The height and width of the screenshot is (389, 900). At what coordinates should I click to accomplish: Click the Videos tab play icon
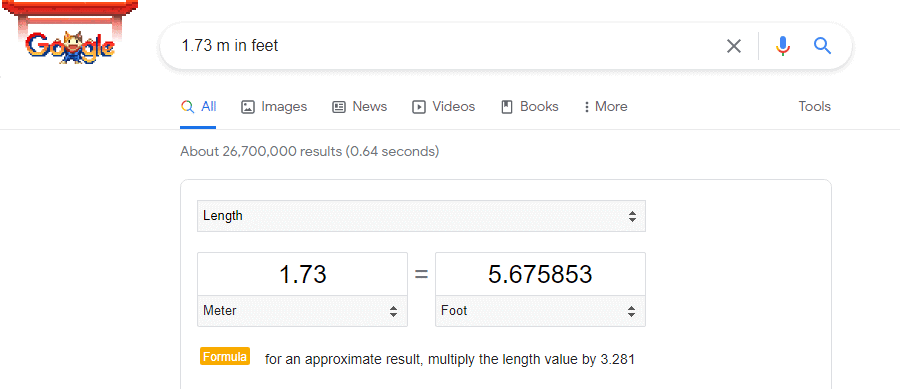pos(419,107)
